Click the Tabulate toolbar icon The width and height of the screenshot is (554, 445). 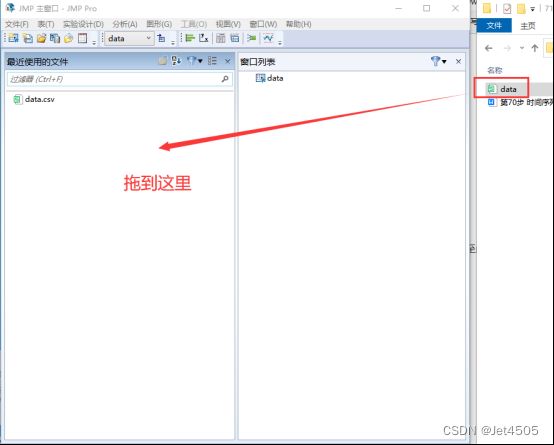click(x=221, y=38)
